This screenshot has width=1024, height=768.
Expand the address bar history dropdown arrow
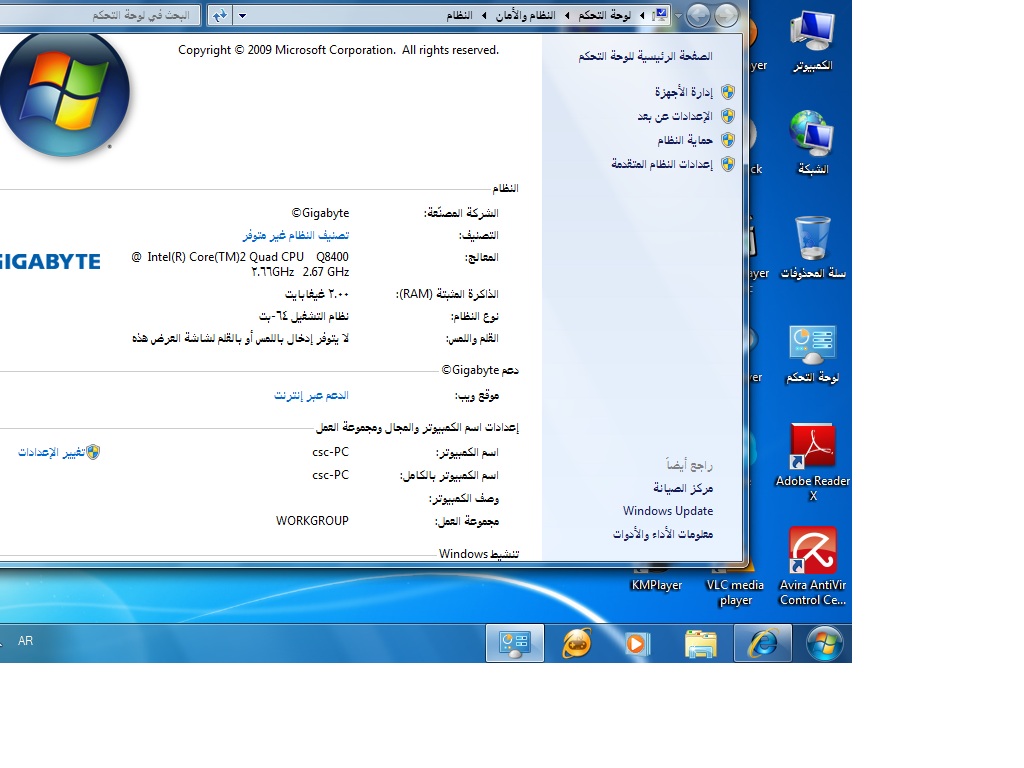[242, 15]
